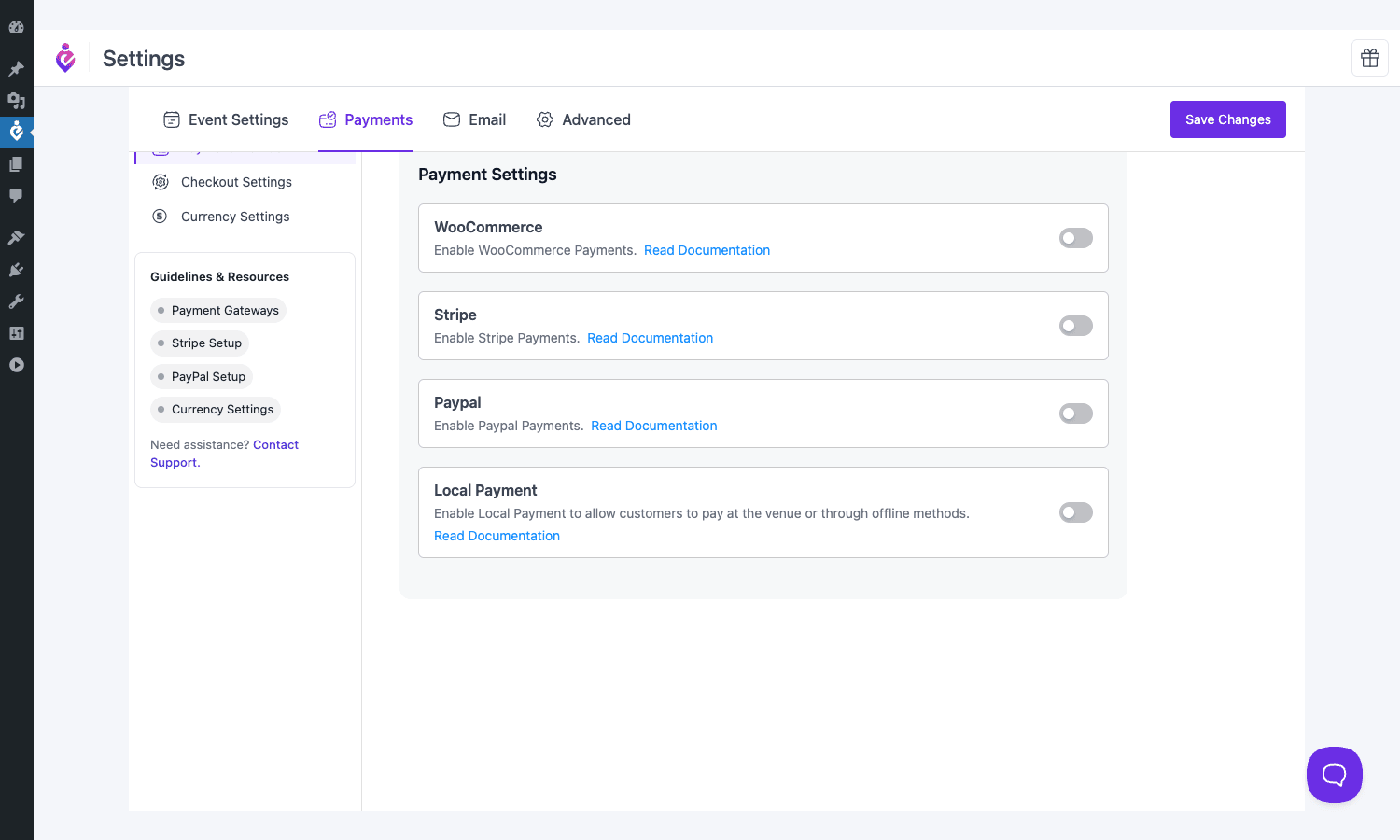Screen dimensions: 1400x840
Task: Open the gift box icon in header
Action: (1370, 58)
